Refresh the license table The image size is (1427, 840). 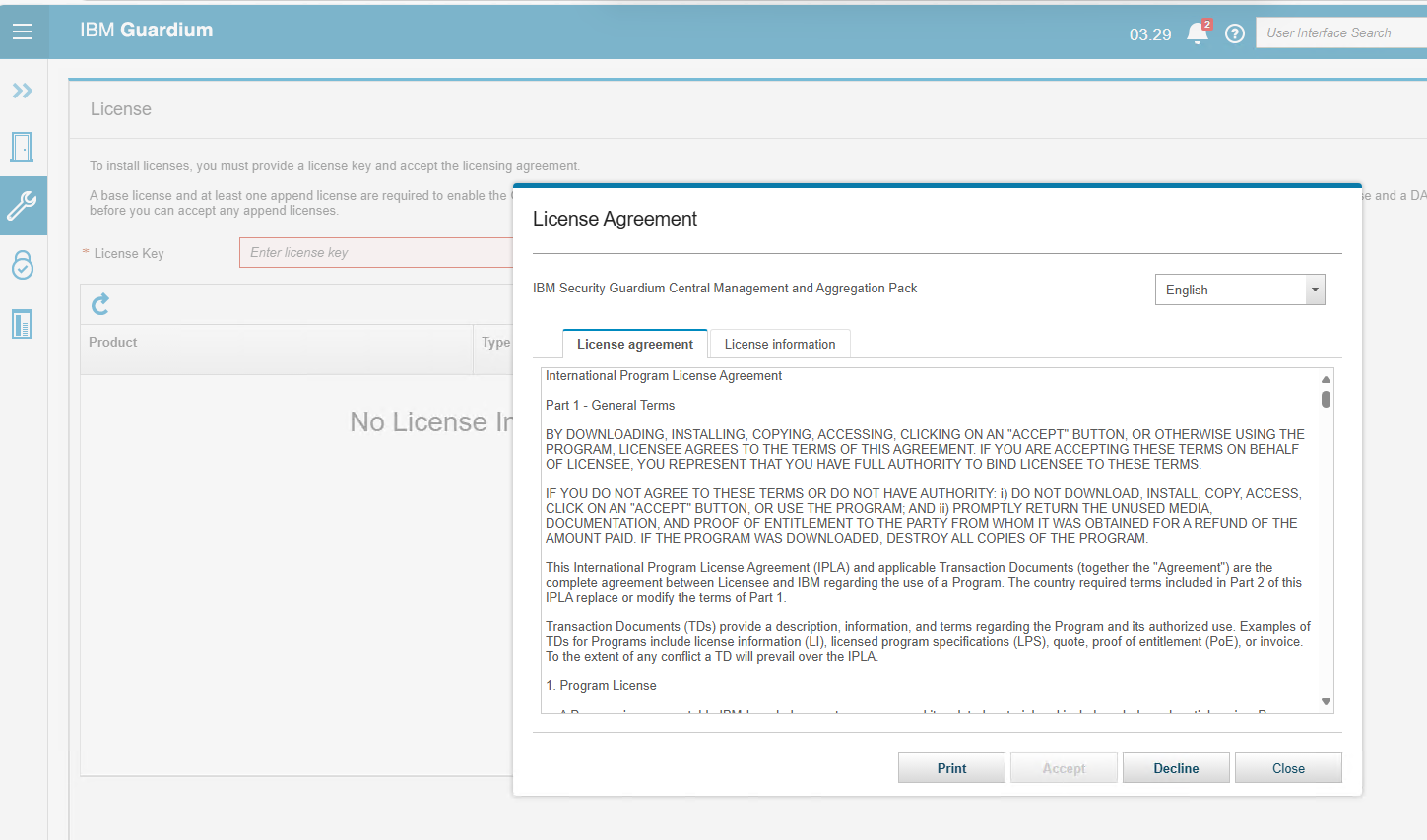point(100,304)
